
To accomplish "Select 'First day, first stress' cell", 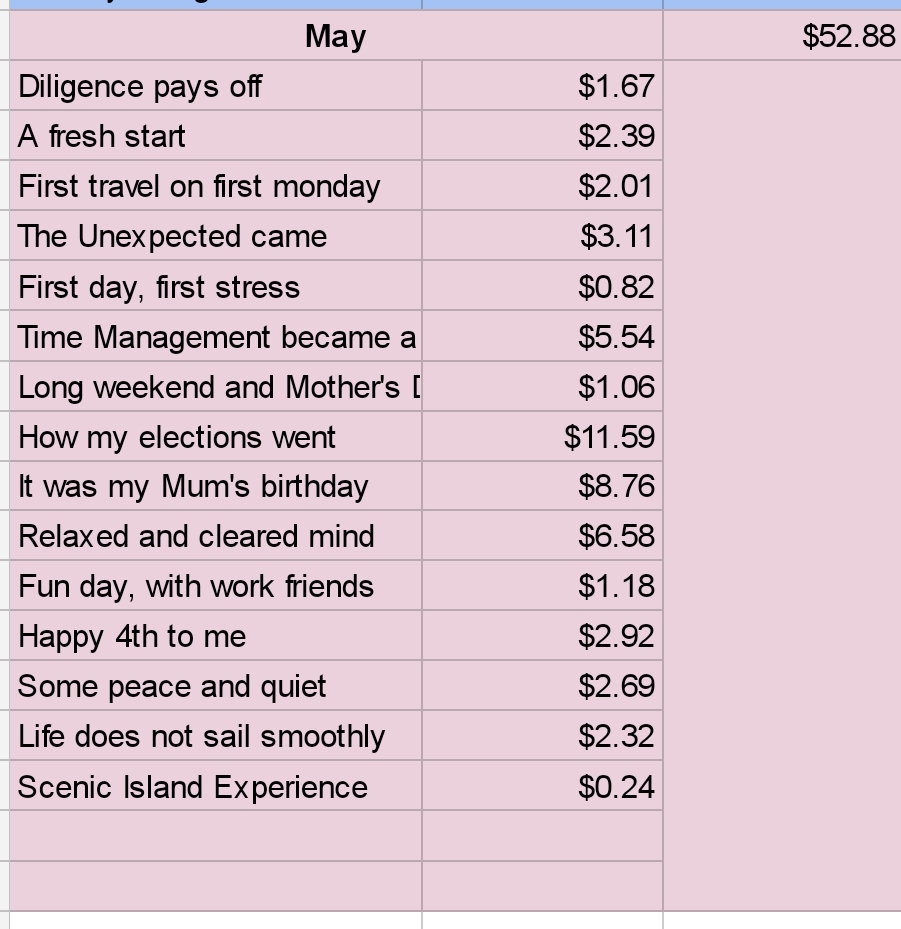I will pos(216,286).
